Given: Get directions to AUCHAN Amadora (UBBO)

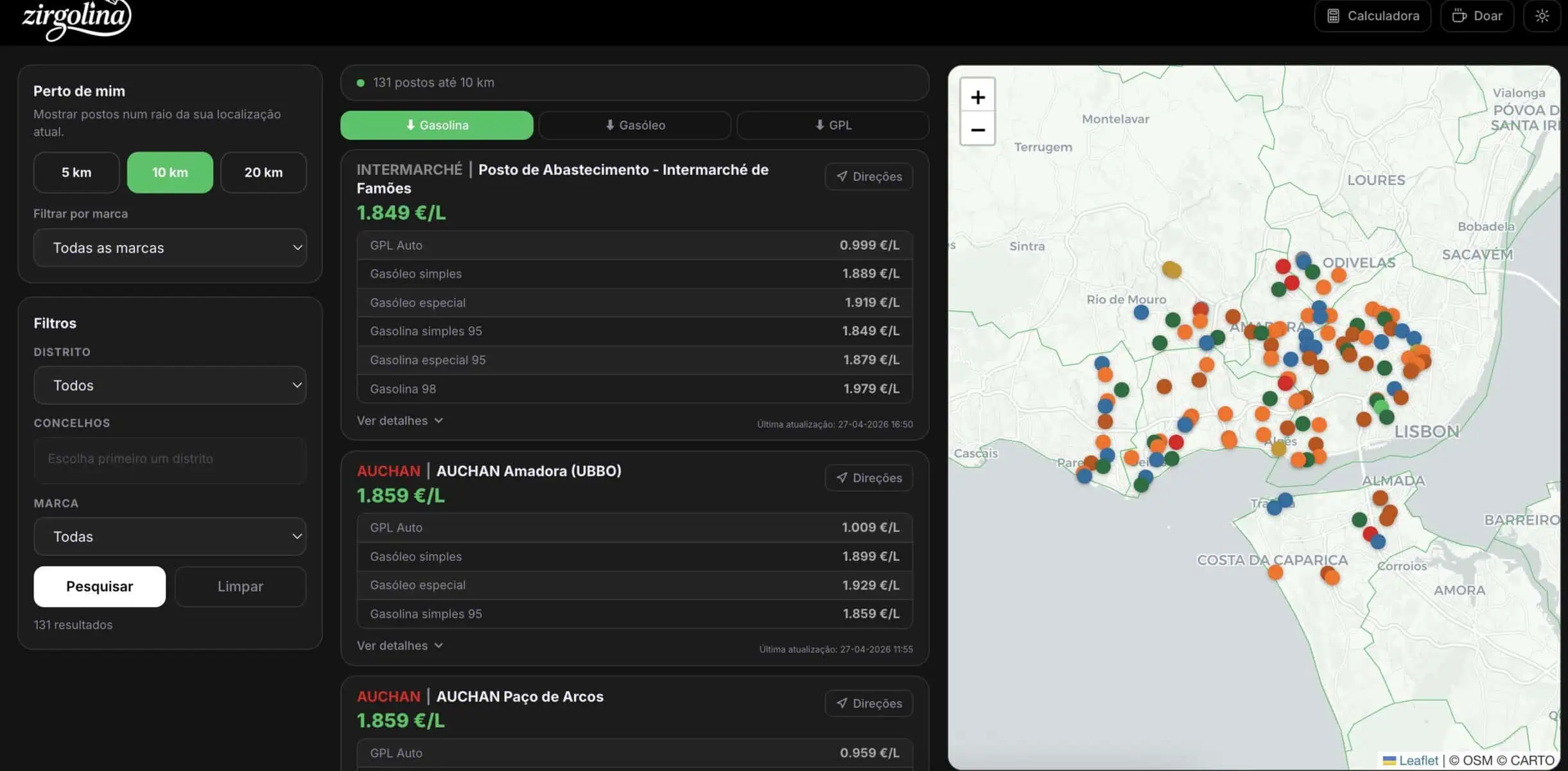Looking at the screenshot, I should [869, 478].
